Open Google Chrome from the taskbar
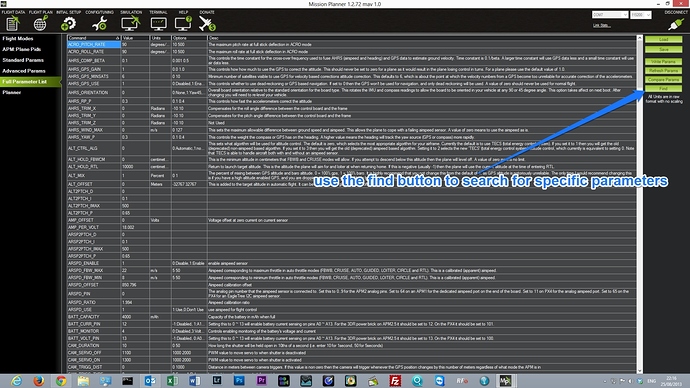Image resolution: width=690 pixels, height=388 pixels. click(61, 381)
